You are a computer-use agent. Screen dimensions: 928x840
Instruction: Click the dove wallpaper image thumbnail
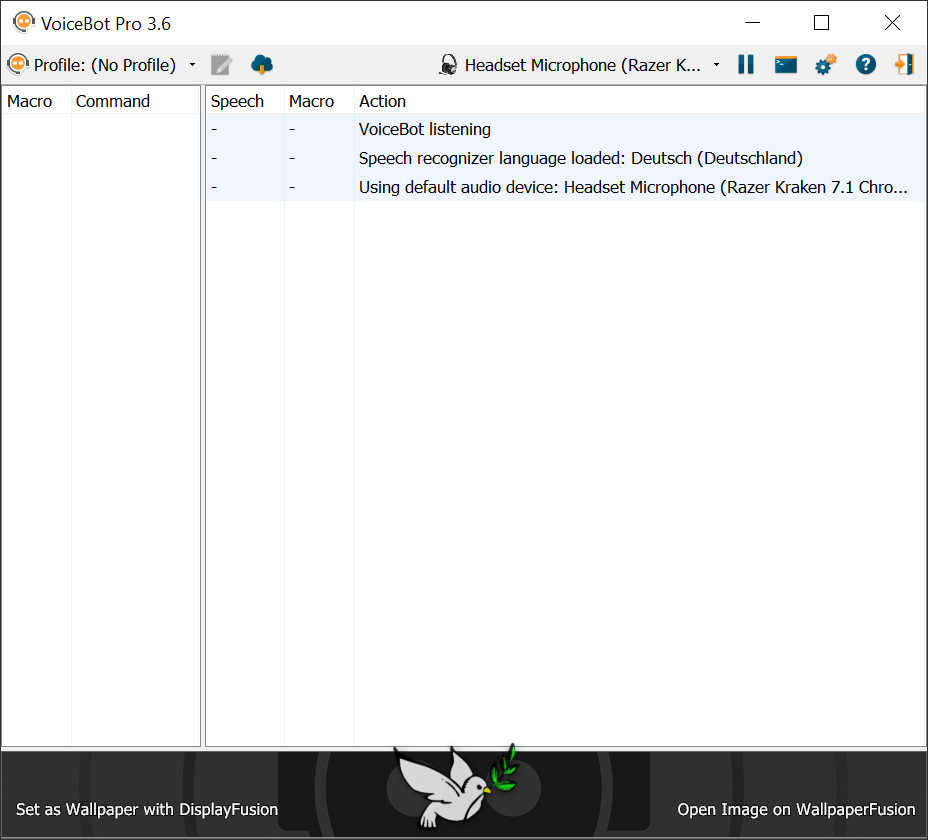click(x=457, y=786)
